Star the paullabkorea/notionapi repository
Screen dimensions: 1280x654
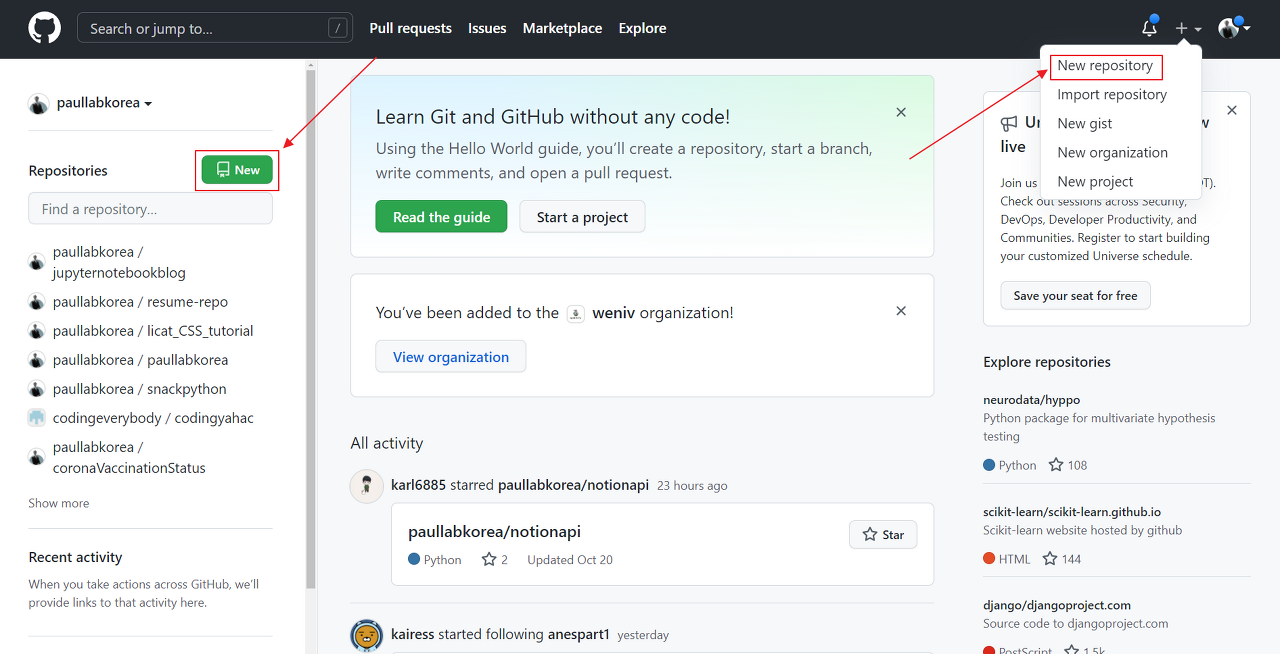[883, 535]
